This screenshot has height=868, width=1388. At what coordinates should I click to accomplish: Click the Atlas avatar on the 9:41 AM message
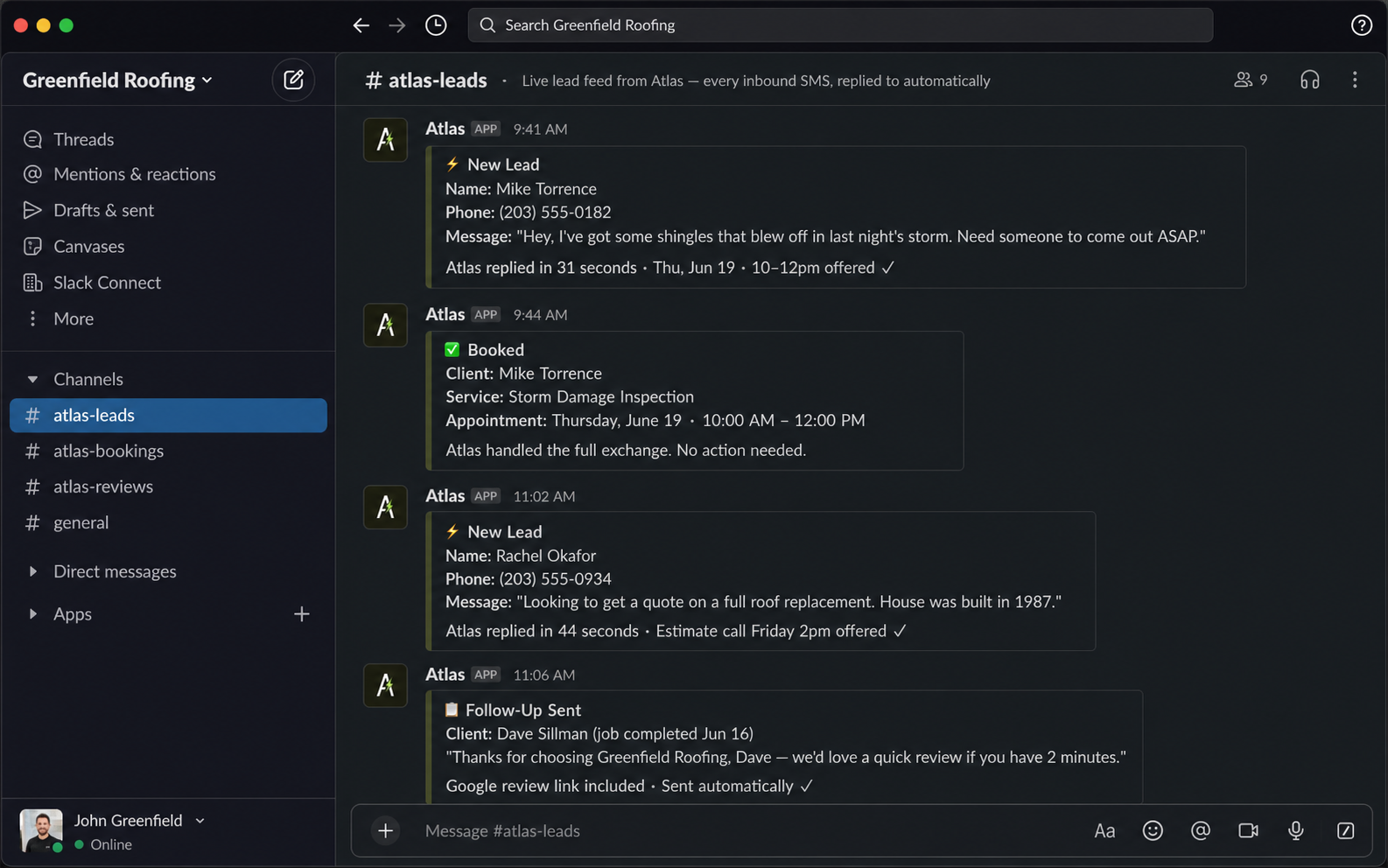385,140
